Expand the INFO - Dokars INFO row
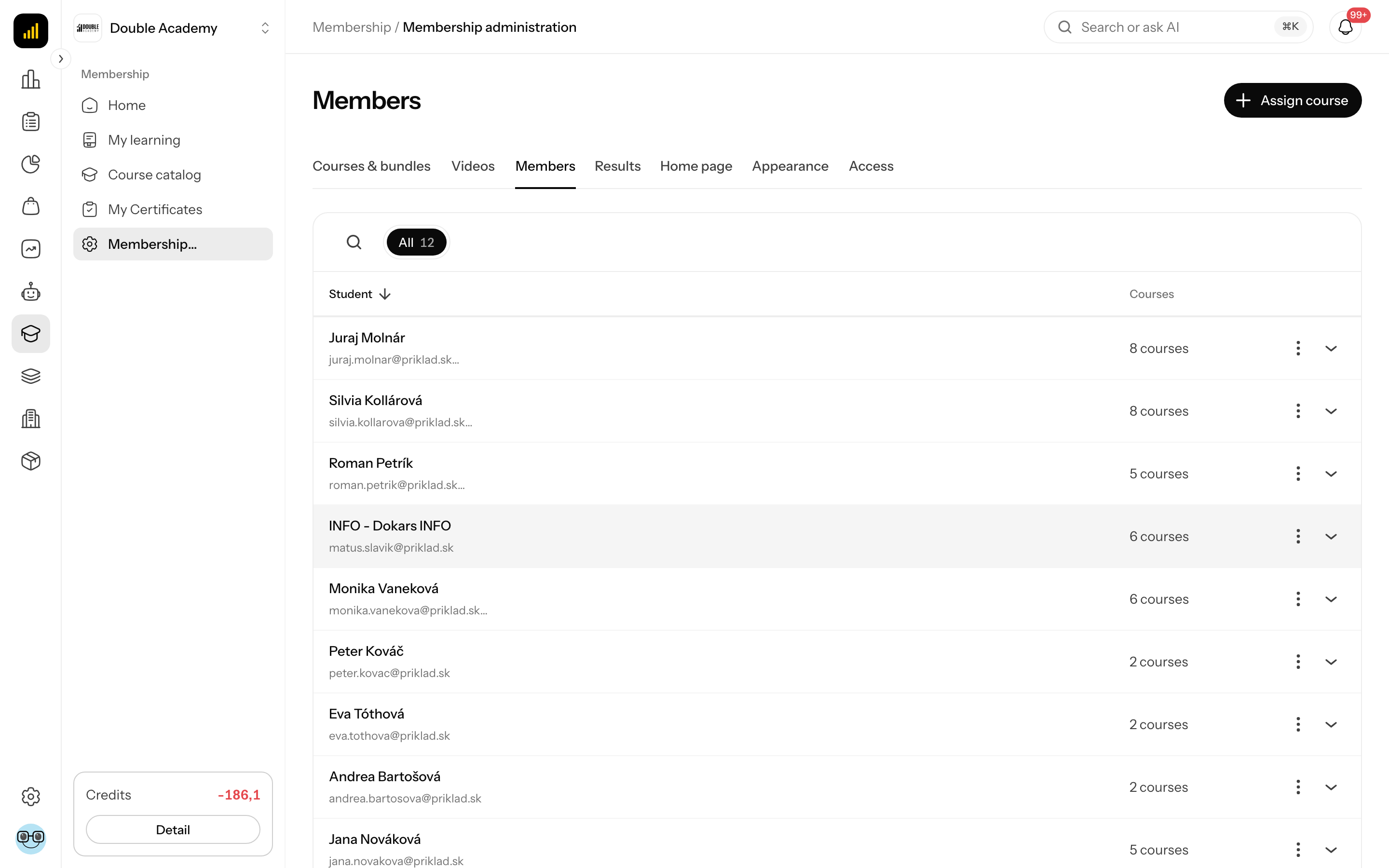This screenshot has height=868, width=1389. point(1331,536)
